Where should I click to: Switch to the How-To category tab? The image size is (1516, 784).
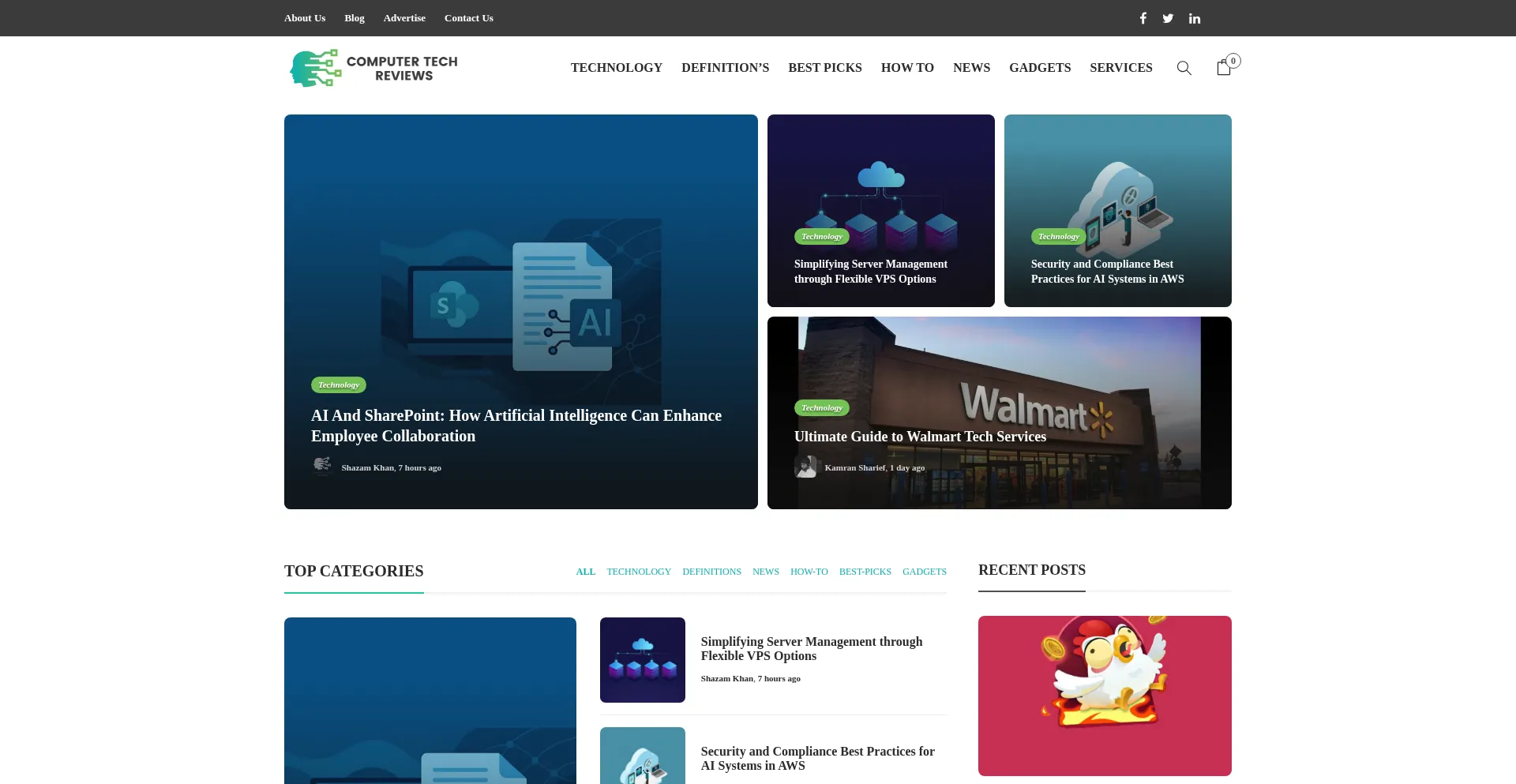[809, 572]
